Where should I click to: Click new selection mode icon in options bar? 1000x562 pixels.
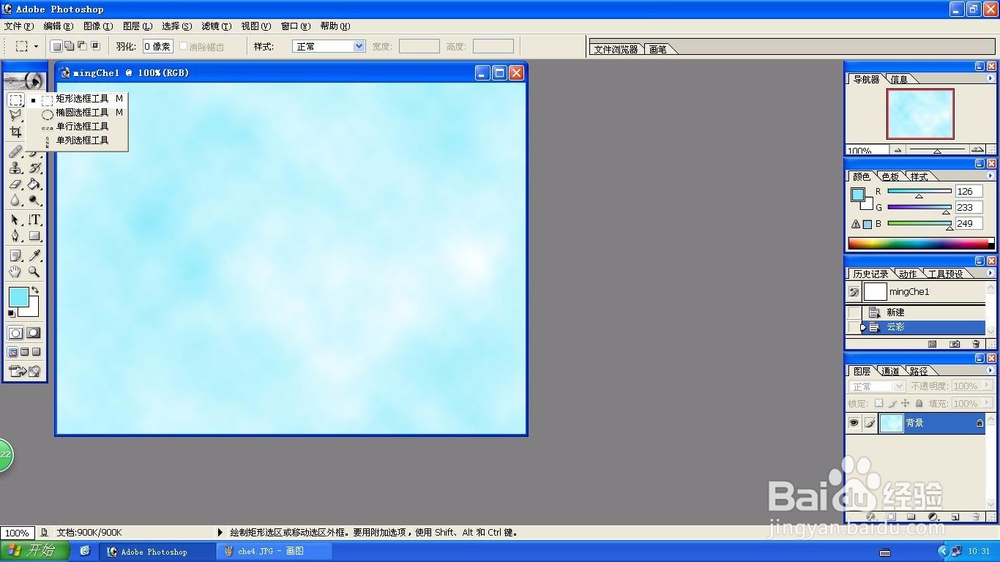[56, 46]
